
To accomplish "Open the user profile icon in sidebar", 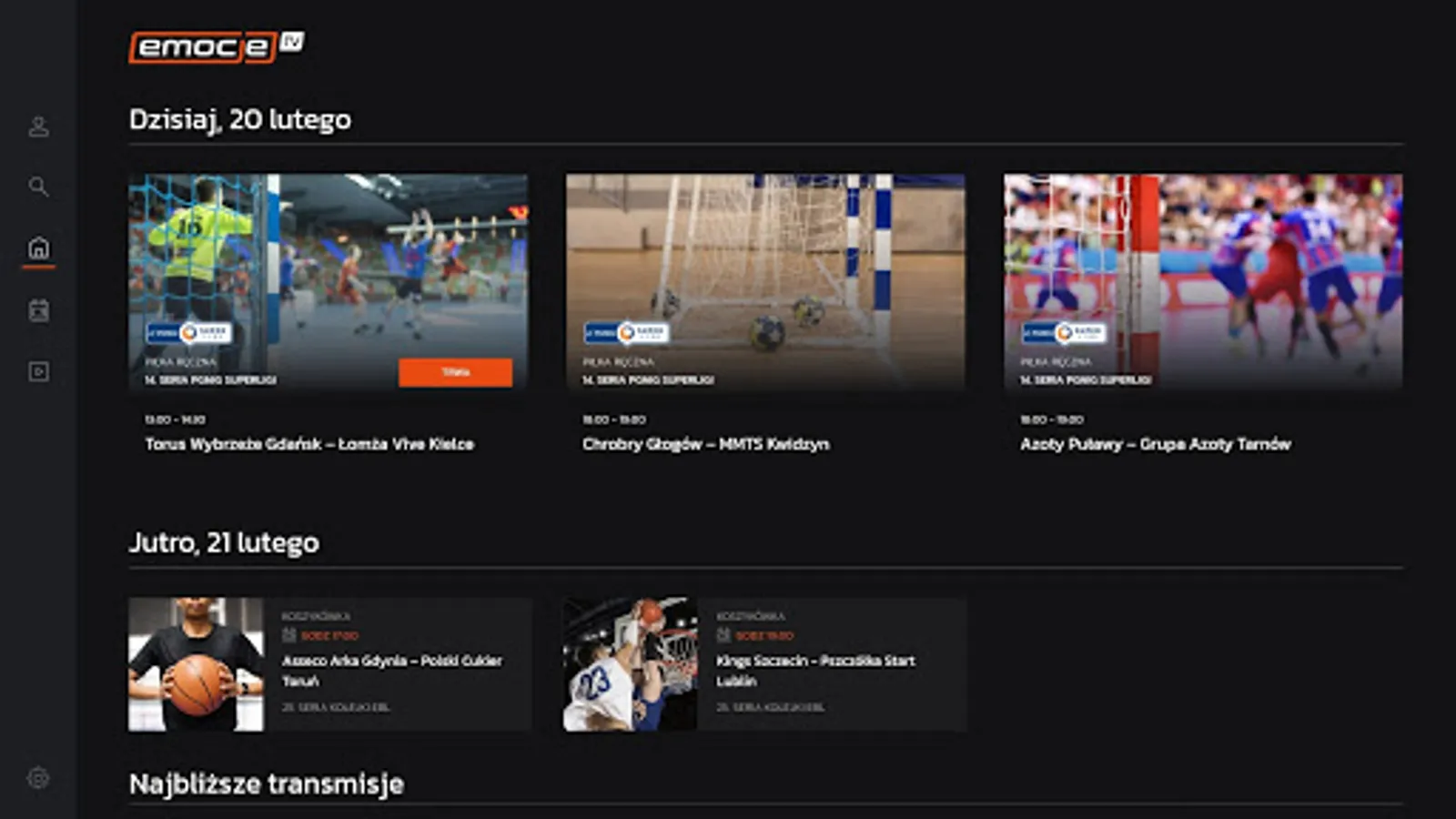I will 38,126.
